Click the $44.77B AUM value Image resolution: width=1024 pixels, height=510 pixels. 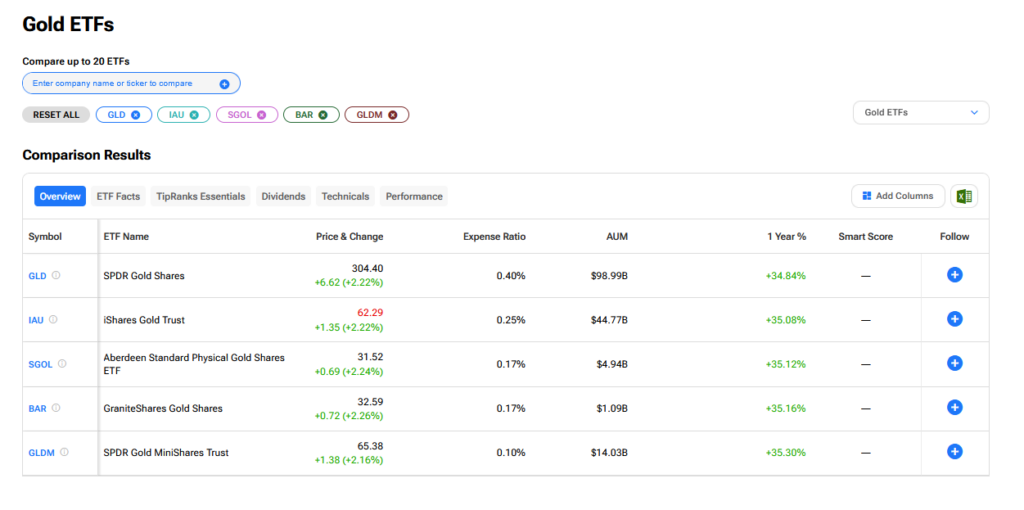(x=609, y=320)
